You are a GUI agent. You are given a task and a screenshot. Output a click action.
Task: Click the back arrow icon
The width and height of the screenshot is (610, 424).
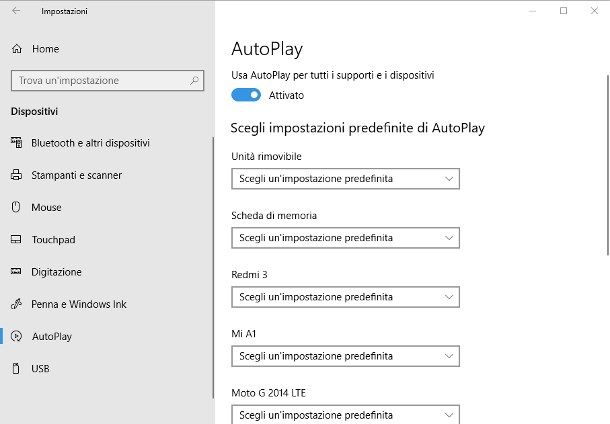(16, 11)
